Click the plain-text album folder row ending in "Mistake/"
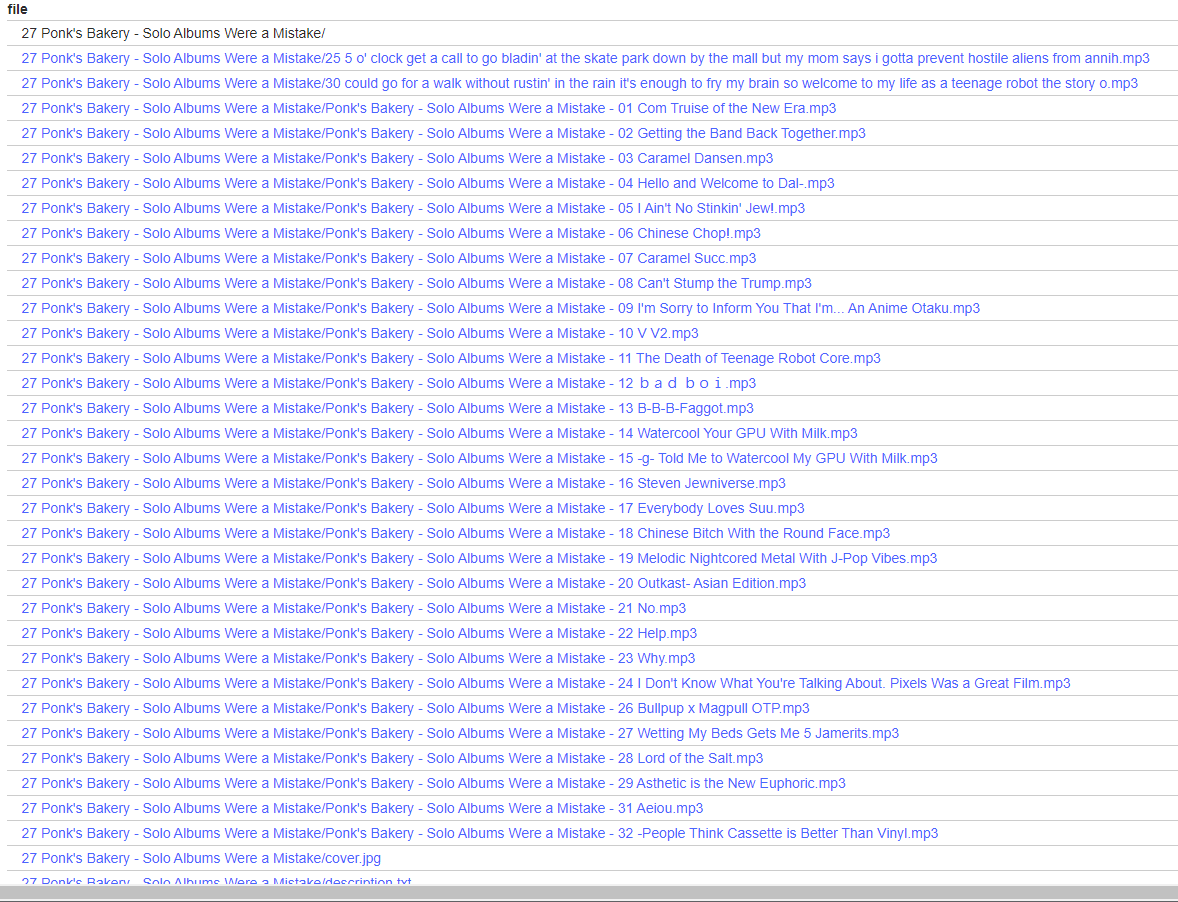1178x902 pixels. pos(173,33)
